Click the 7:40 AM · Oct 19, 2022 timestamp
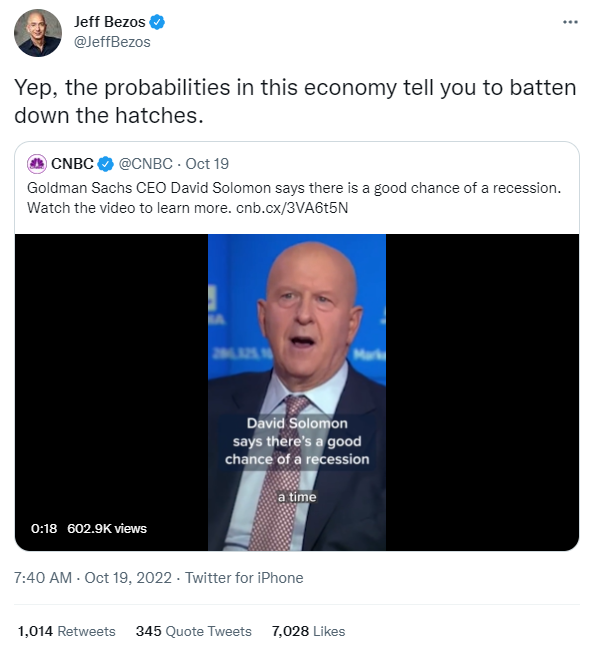The image size is (596, 647). [93, 578]
